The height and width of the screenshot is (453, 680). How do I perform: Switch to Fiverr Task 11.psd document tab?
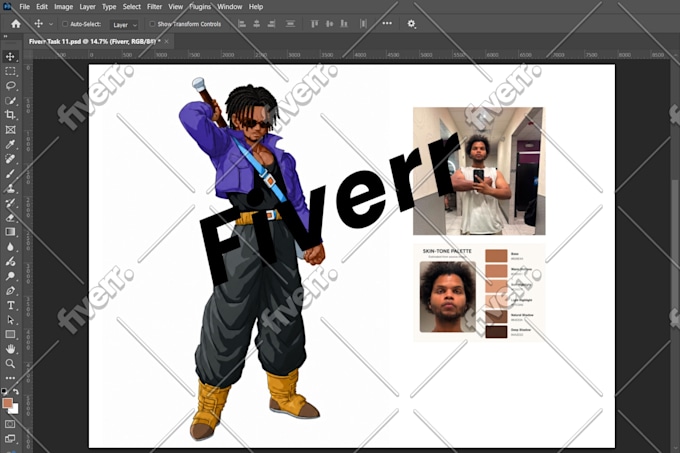pos(95,42)
